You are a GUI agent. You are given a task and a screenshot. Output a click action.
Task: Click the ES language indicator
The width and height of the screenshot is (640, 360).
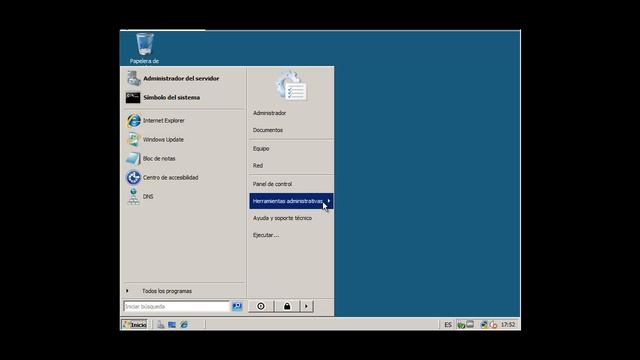pyautogui.click(x=448, y=325)
